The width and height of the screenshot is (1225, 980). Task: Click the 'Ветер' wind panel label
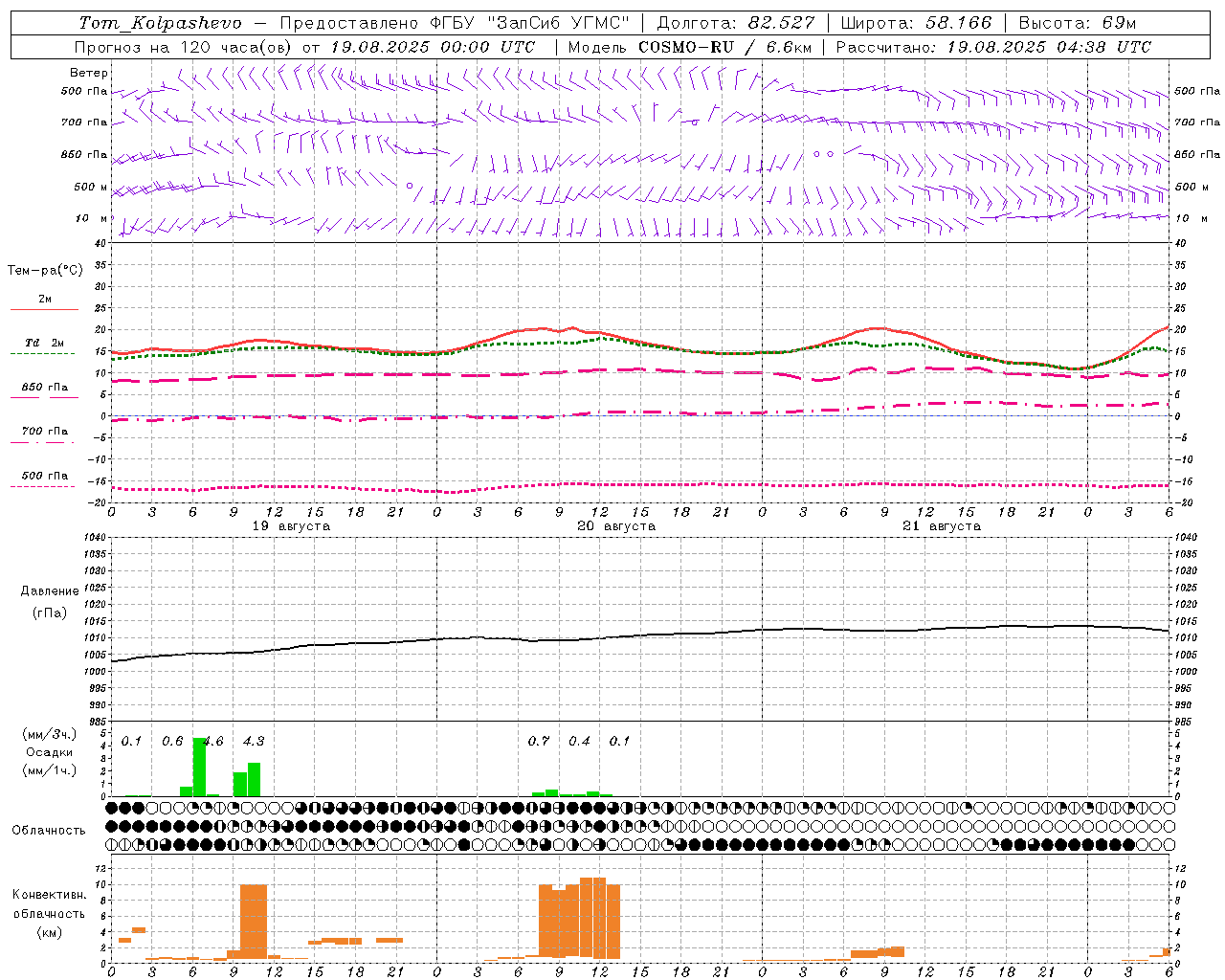pos(89,73)
